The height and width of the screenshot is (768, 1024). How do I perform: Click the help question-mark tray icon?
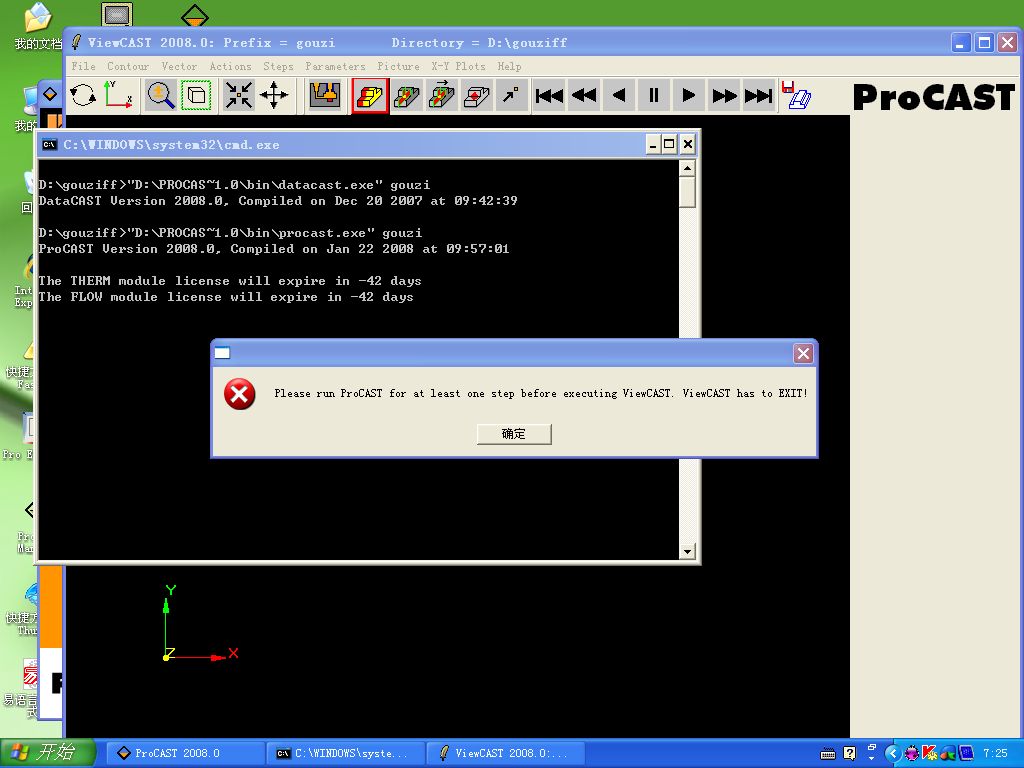[x=849, y=754]
